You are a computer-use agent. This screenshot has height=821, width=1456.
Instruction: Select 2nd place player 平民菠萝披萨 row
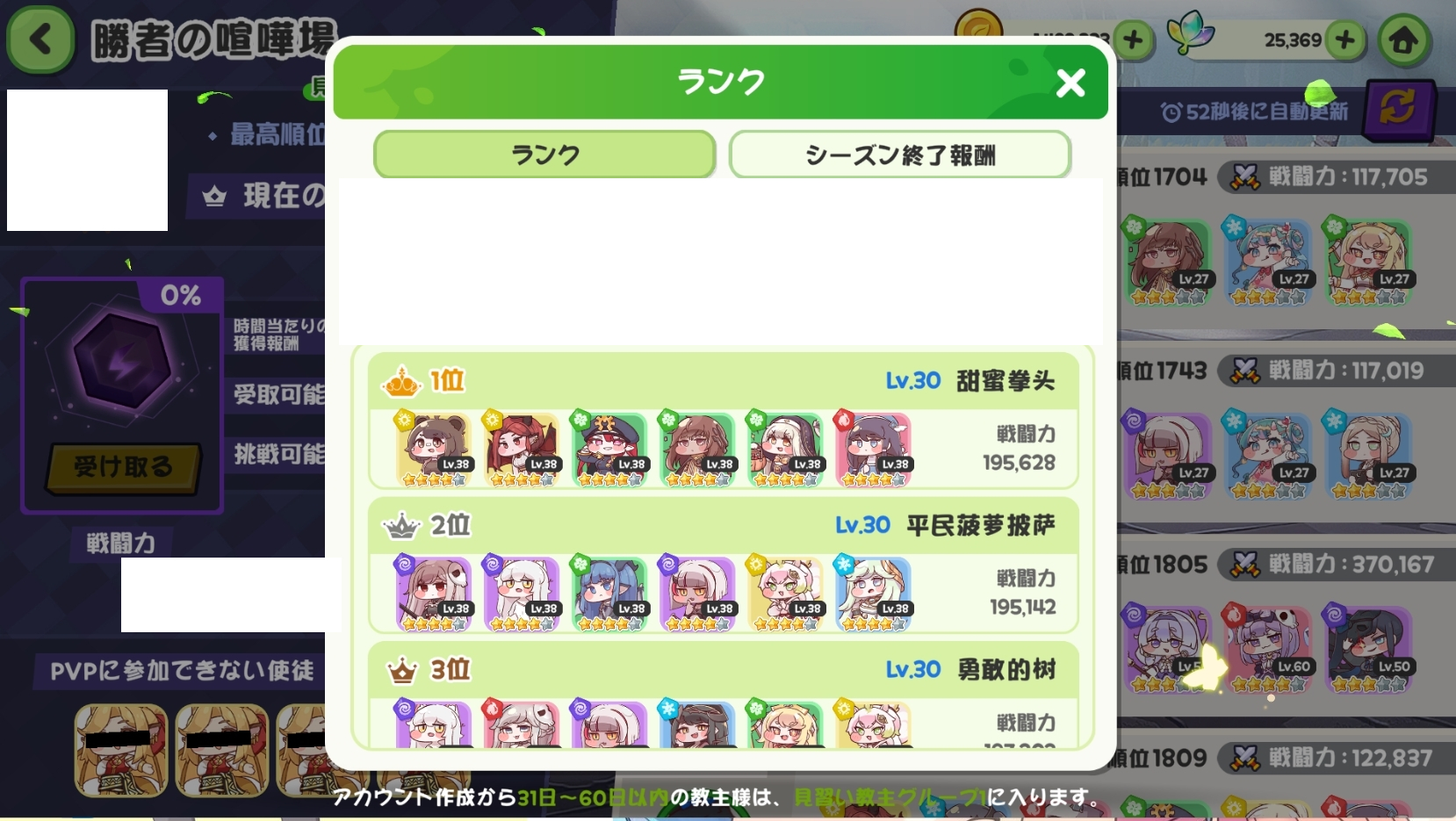(x=724, y=565)
